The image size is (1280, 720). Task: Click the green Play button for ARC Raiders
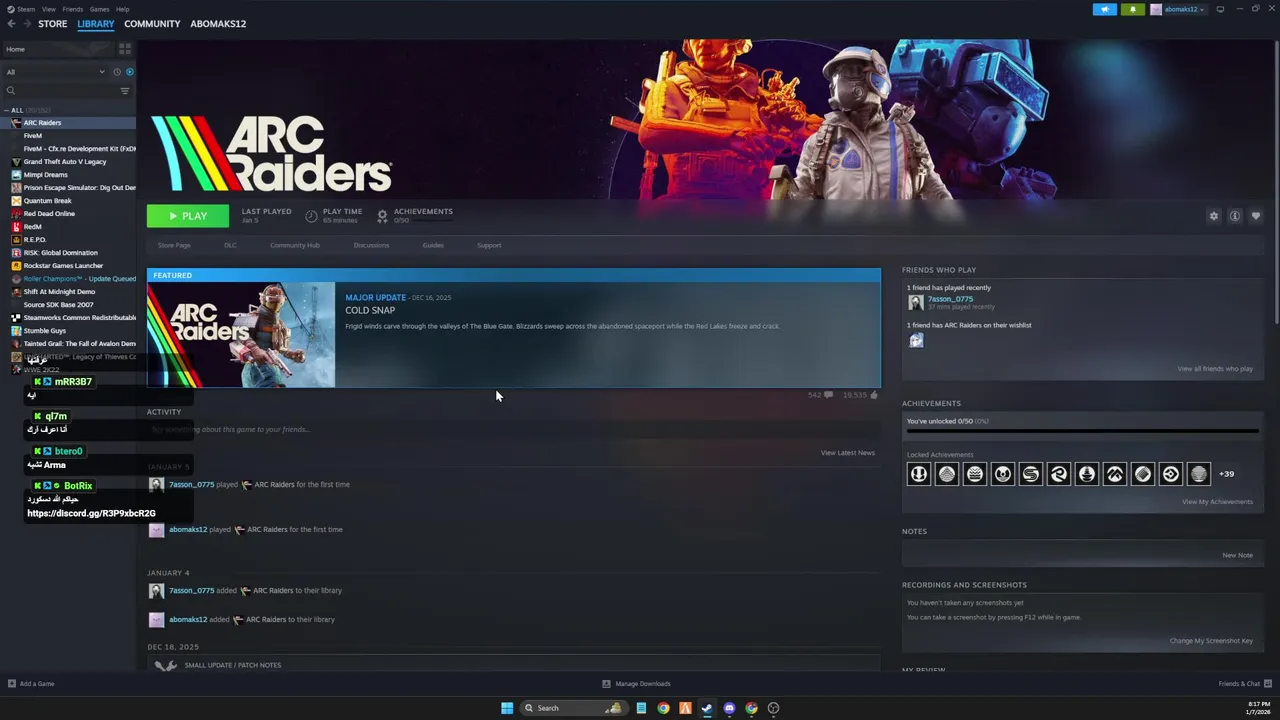pos(187,216)
